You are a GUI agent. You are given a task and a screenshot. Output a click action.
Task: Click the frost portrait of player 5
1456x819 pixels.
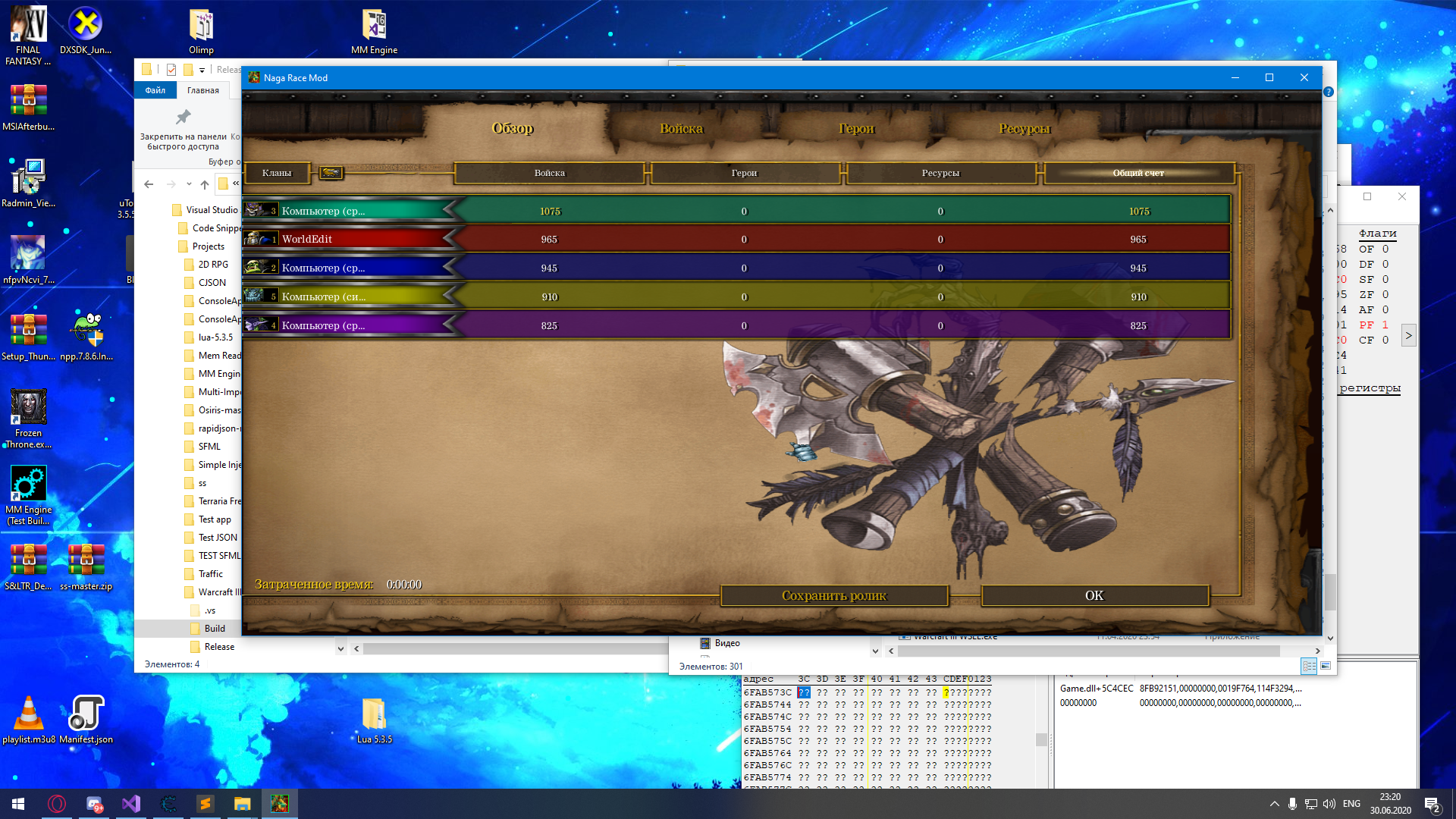[256, 297]
